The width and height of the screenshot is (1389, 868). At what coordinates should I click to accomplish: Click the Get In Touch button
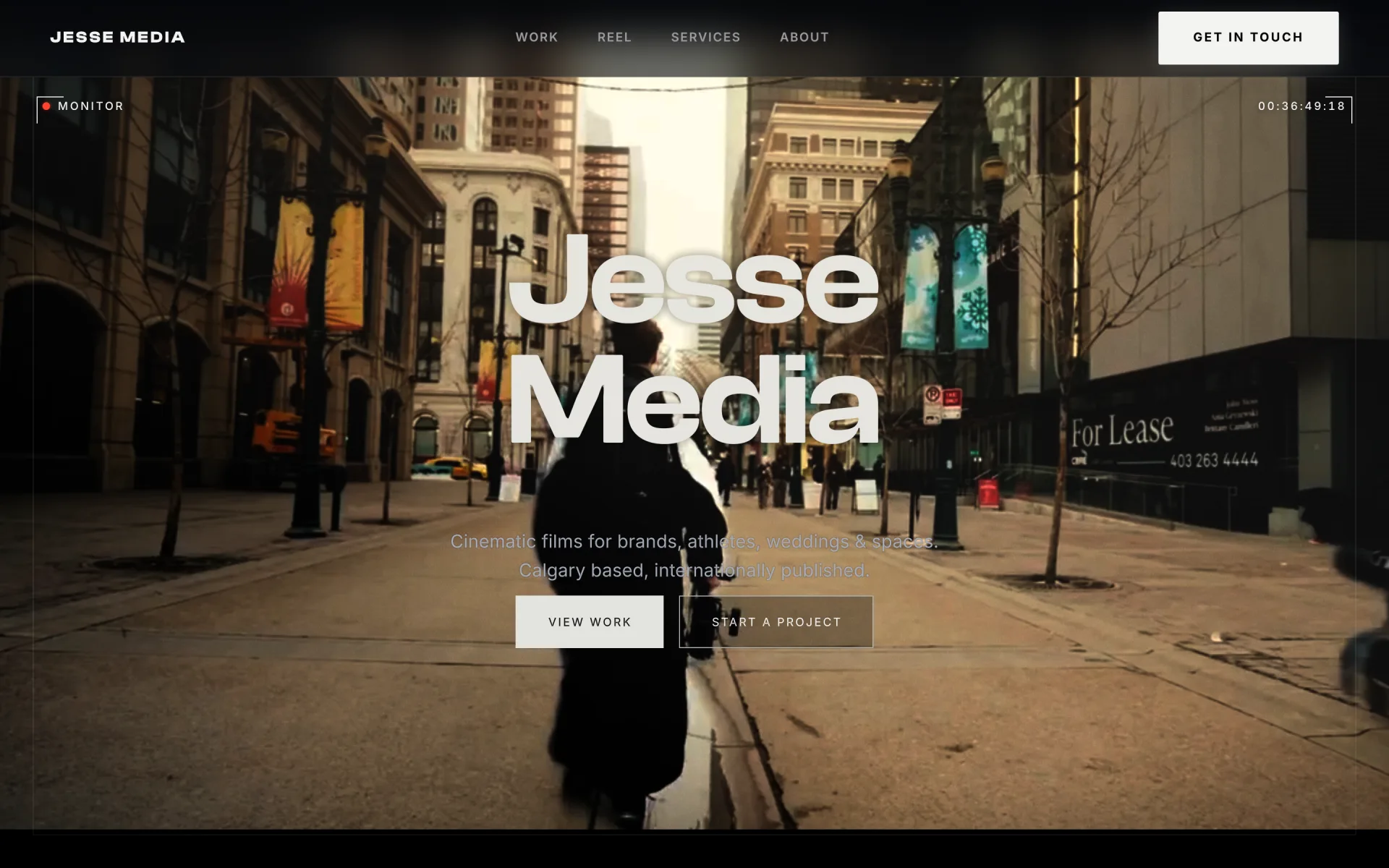(1248, 38)
